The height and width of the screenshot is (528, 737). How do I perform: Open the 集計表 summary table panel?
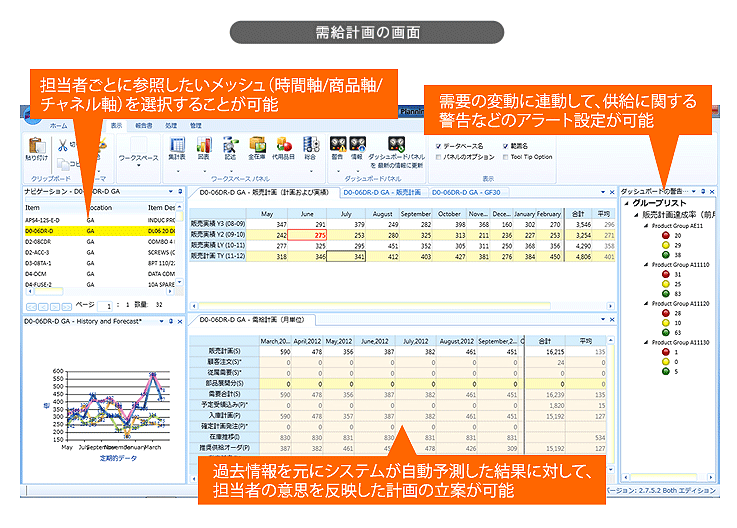(x=177, y=149)
